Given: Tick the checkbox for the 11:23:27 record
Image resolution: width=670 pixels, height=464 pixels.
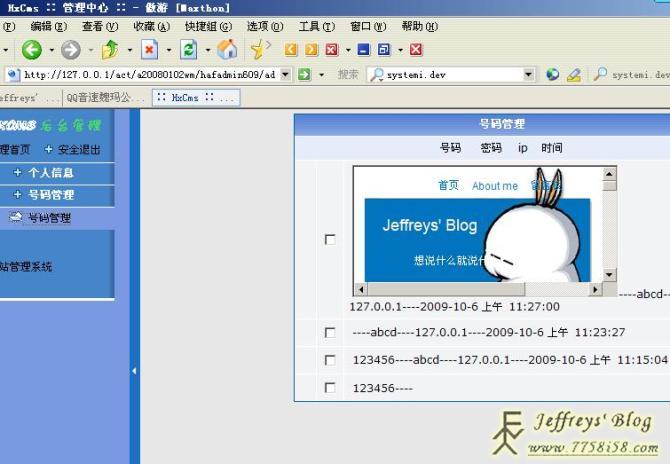Looking at the screenshot, I should point(330,333).
